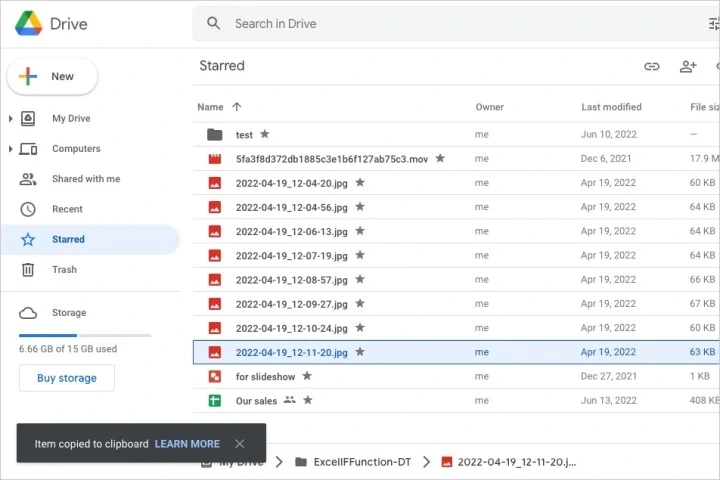Screen dimensions: 720x480
Task: Unstar 2022-04-19_12-04-56.jpg
Action: coord(360,206)
